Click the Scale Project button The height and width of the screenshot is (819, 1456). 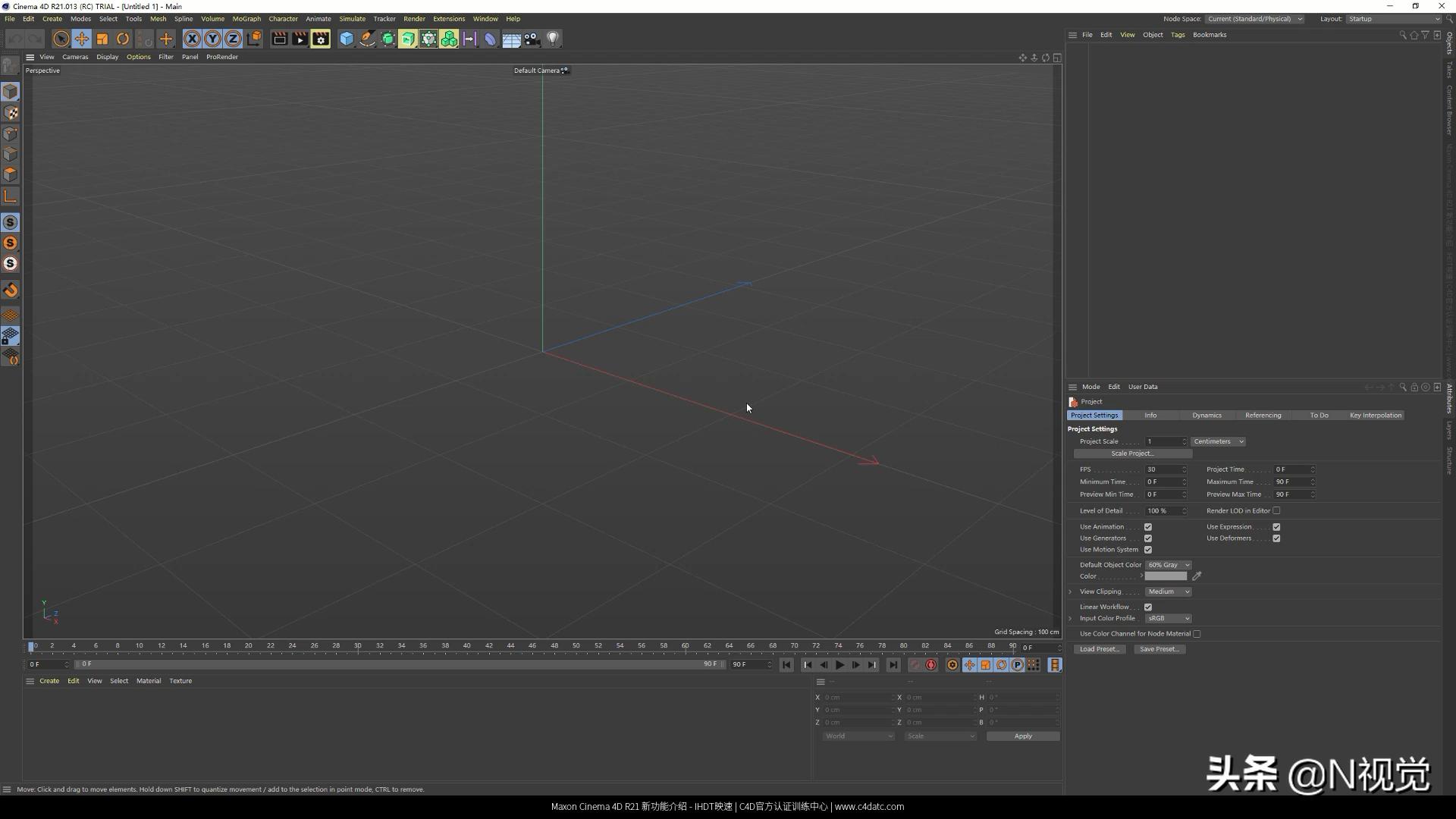click(x=1132, y=453)
